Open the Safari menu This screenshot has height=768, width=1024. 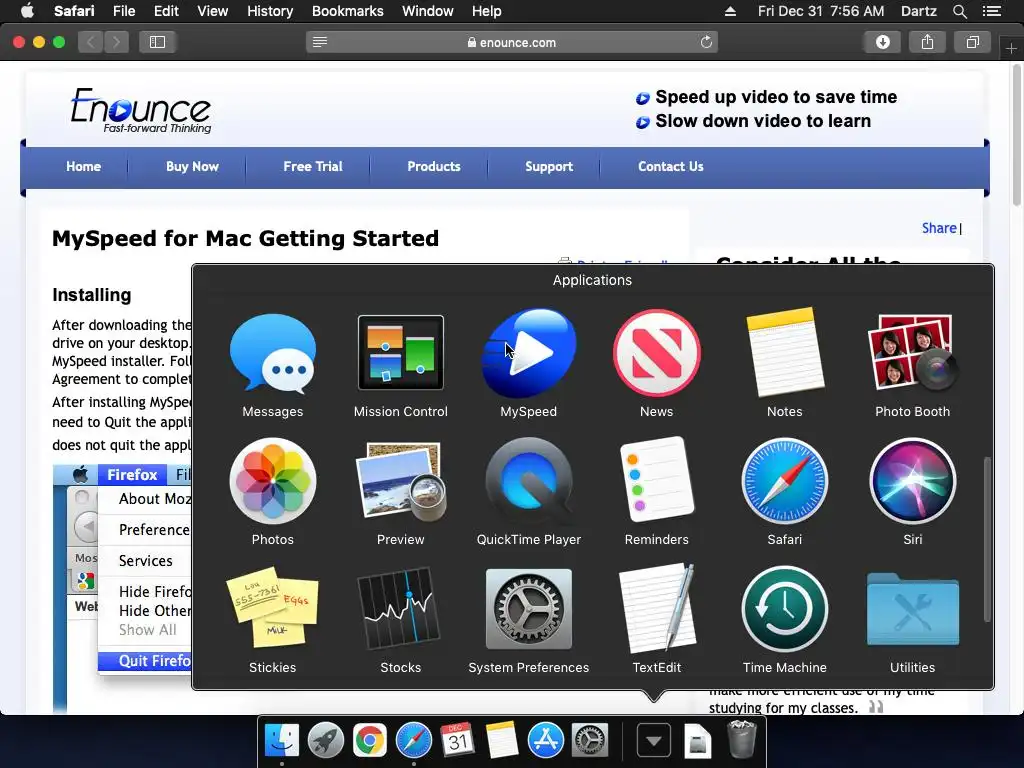pyautogui.click(x=74, y=11)
